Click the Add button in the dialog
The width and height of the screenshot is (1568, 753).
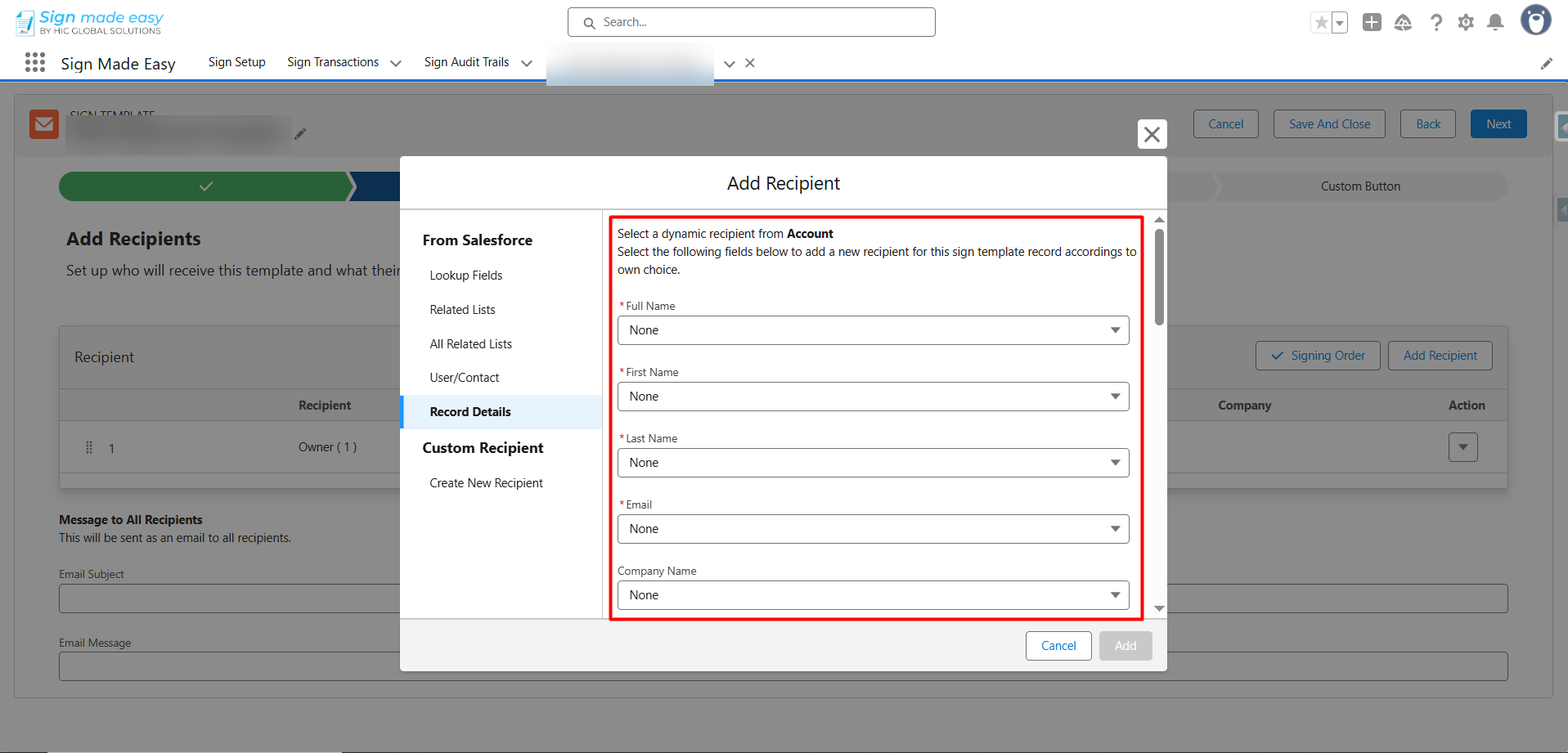point(1125,646)
